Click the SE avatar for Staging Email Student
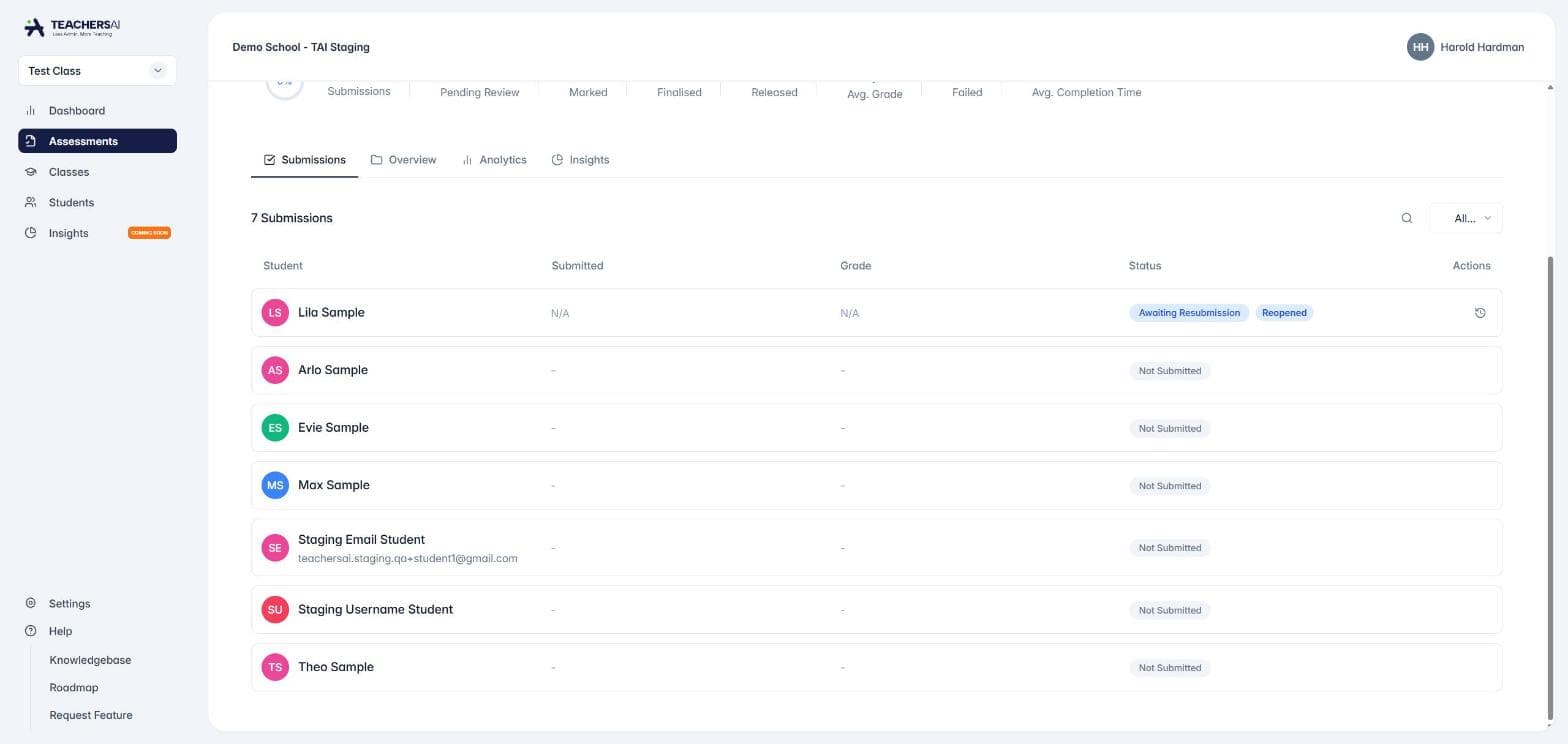 coord(275,548)
